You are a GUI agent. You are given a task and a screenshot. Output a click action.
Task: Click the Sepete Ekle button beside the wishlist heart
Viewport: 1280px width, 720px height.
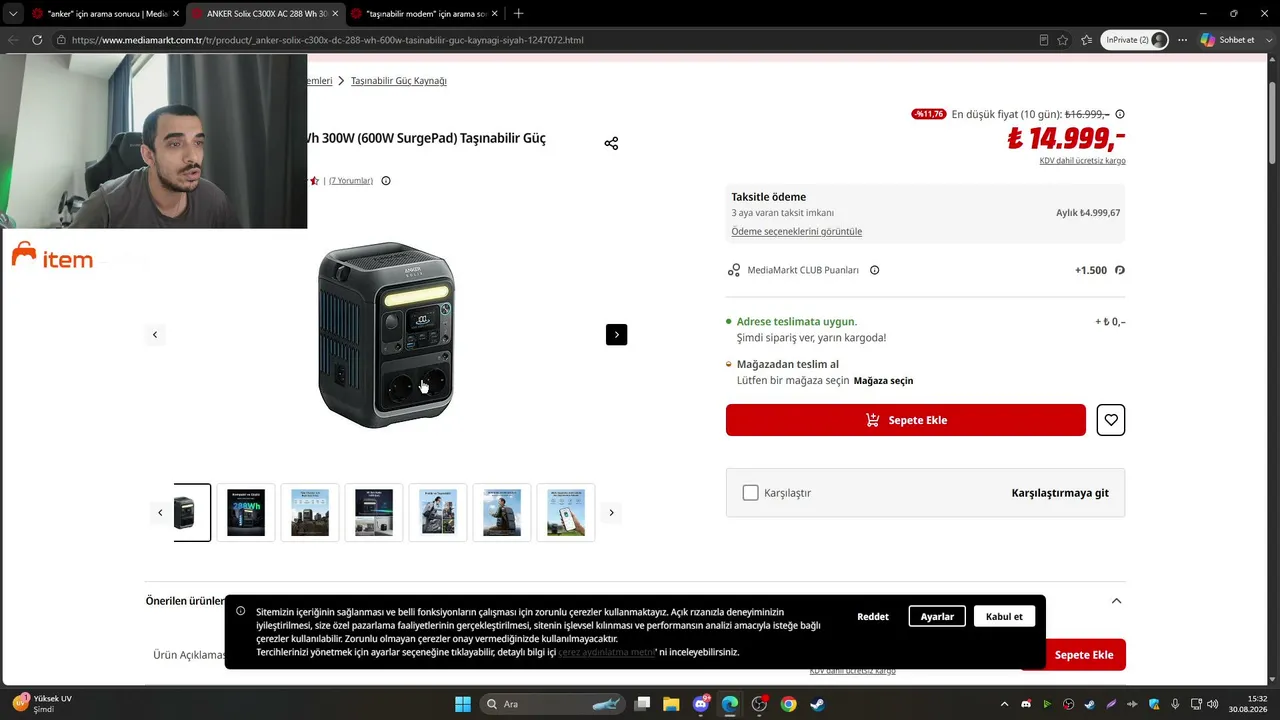pos(906,420)
